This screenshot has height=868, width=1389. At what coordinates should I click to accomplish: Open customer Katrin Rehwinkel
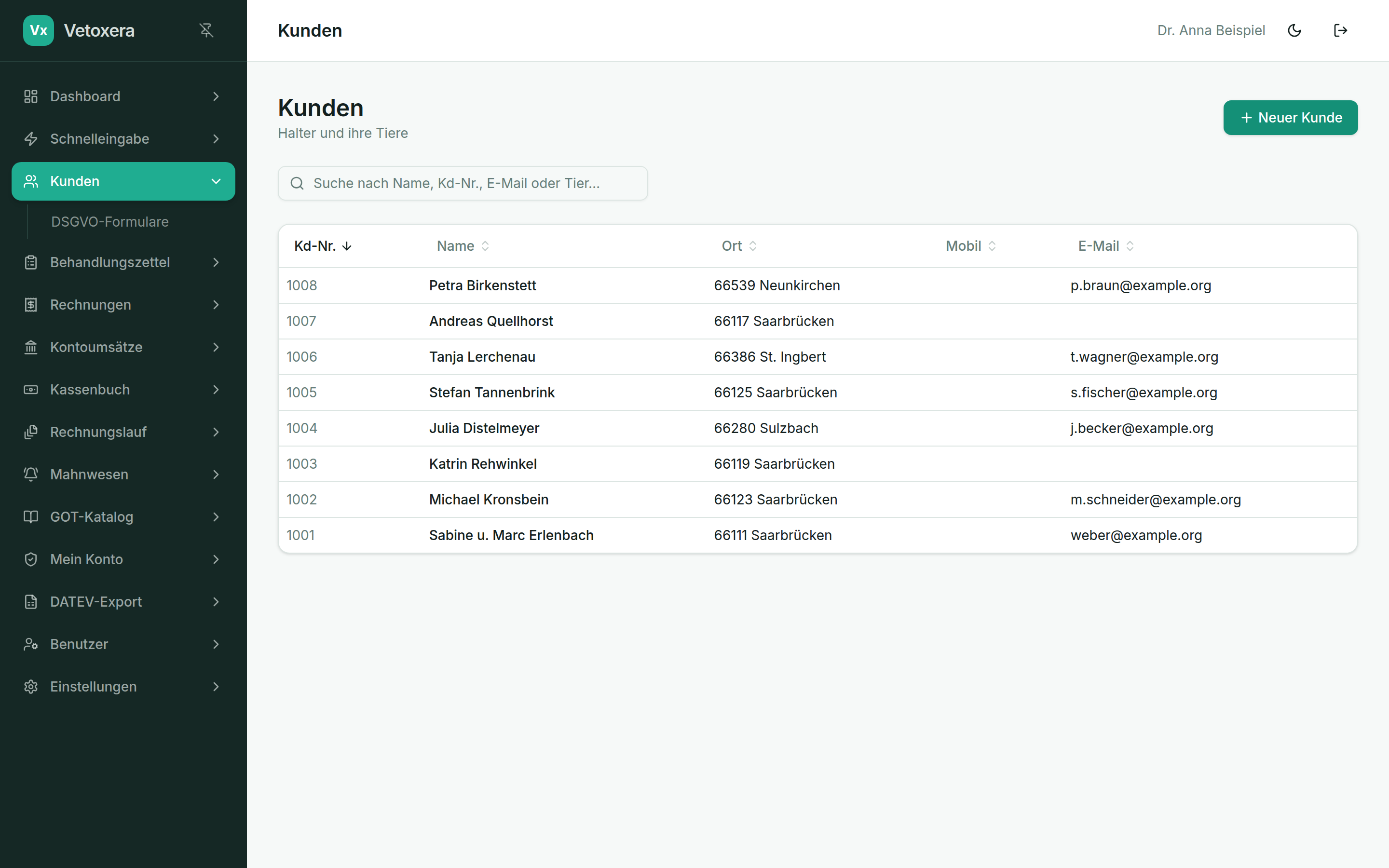point(483,464)
